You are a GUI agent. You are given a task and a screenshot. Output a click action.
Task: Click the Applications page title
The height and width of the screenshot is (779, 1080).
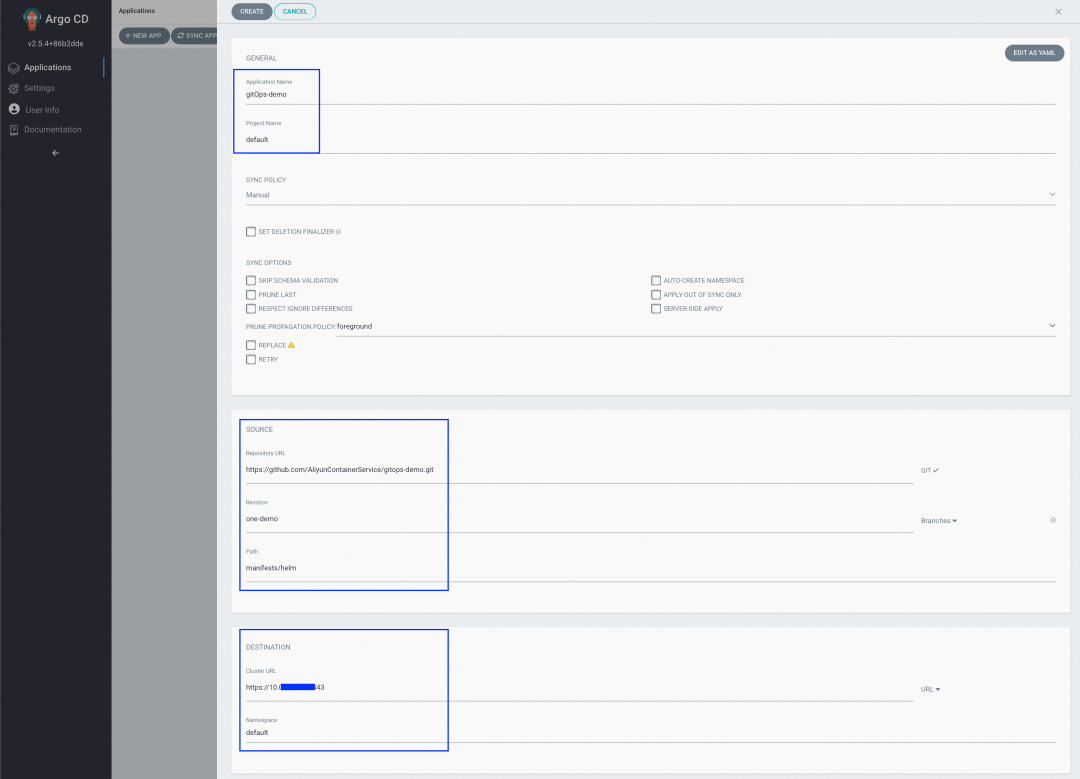tap(136, 11)
